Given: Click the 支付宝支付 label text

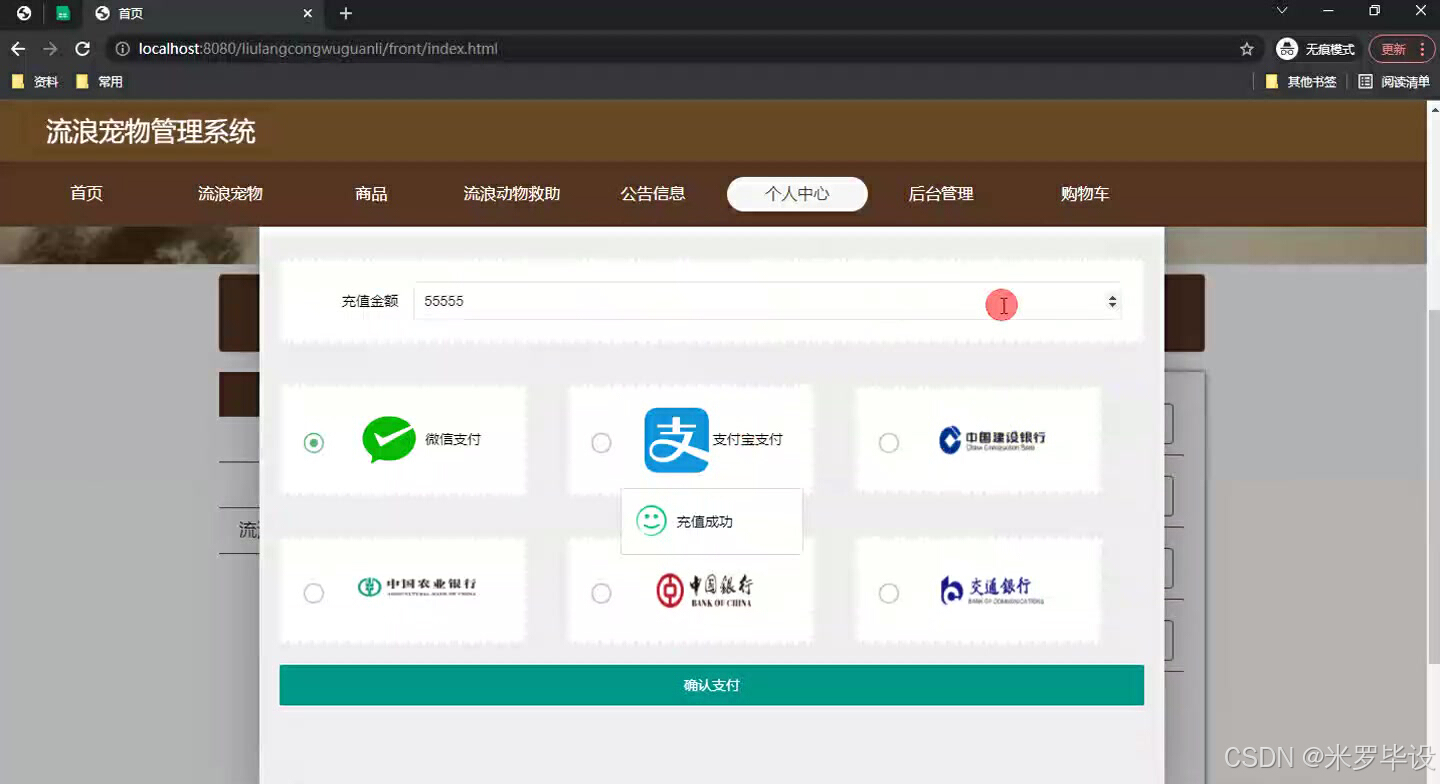Looking at the screenshot, I should (x=747, y=439).
